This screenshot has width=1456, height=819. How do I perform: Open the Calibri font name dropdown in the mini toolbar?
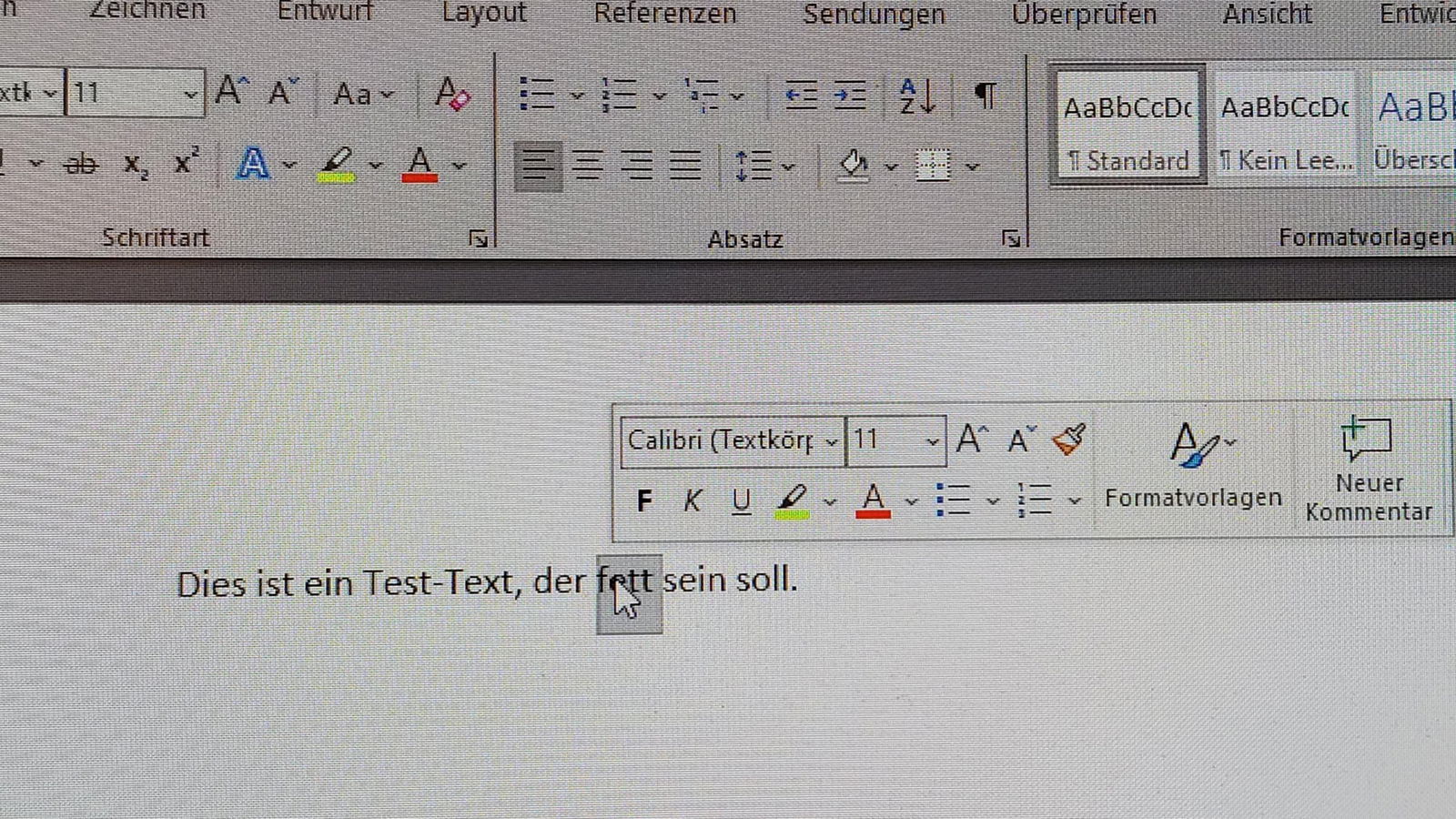tap(830, 442)
